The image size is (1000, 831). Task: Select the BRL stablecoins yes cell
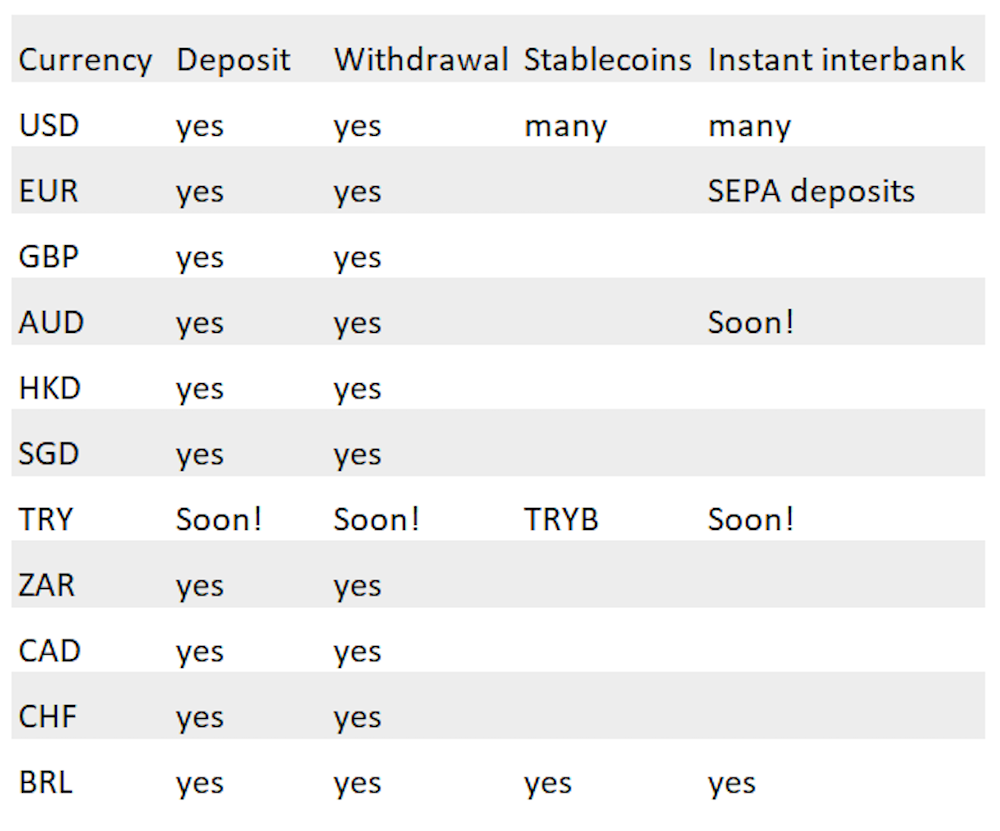548,784
